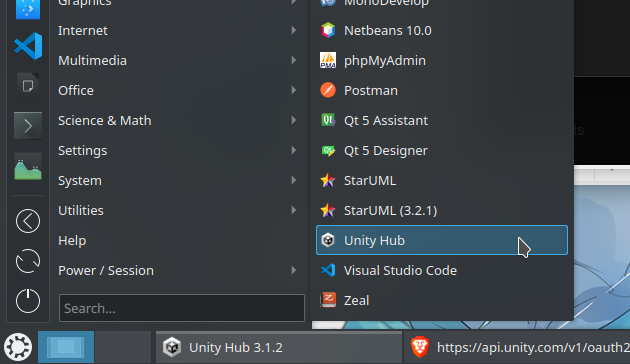Click the power off icon
This screenshot has width=630, height=364.
28,301
